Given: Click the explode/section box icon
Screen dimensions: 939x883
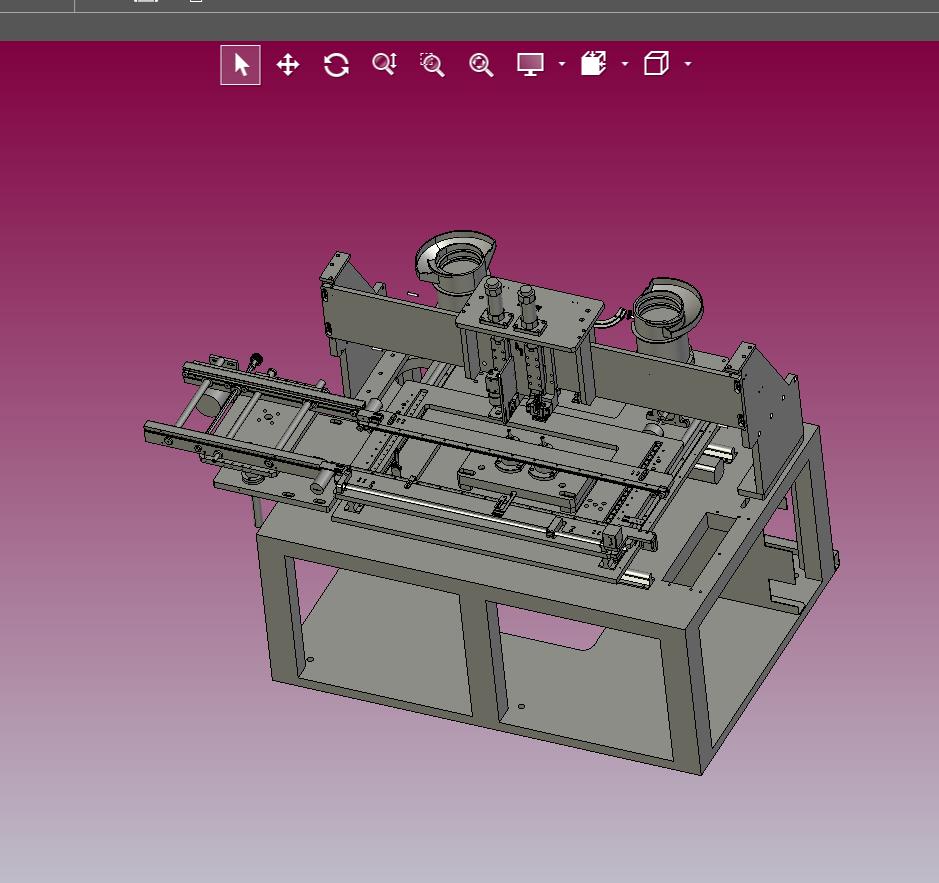Looking at the screenshot, I should [593, 63].
